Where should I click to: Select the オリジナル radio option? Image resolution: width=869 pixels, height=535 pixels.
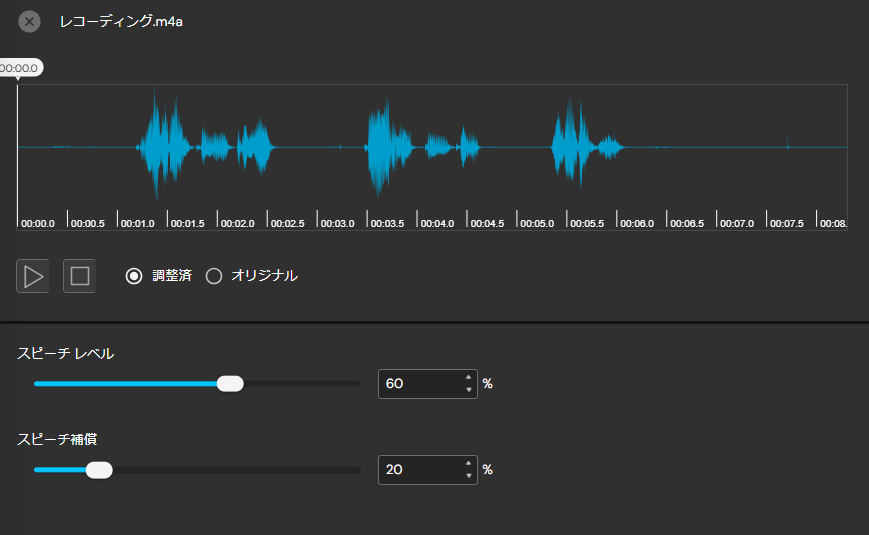coord(214,276)
